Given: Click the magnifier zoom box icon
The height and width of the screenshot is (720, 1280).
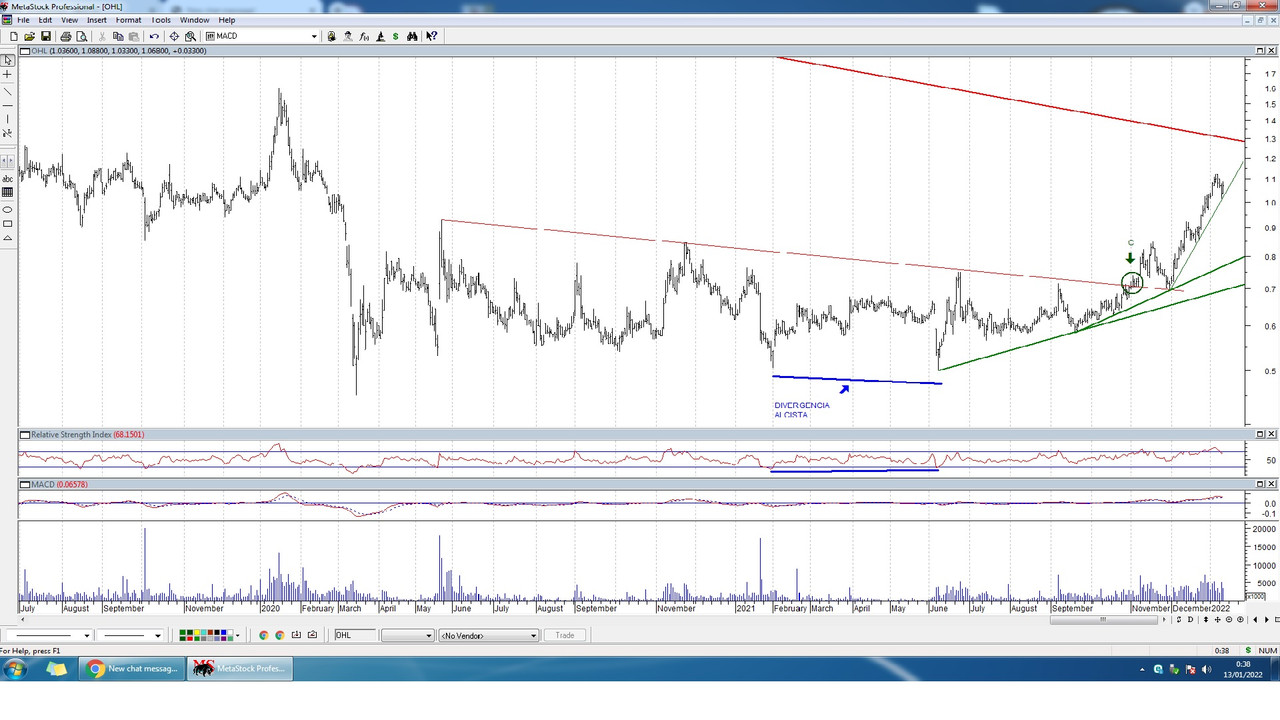Looking at the screenshot, I should pos(190,36).
